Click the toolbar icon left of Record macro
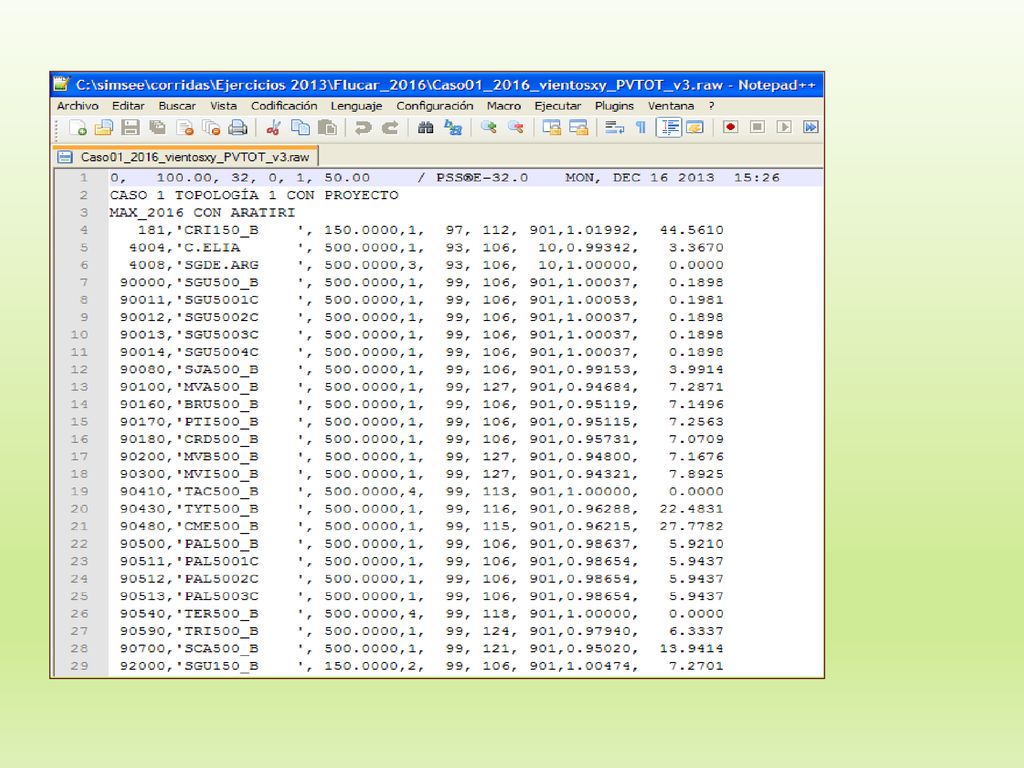This screenshot has width=1024, height=768. click(694, 128)
